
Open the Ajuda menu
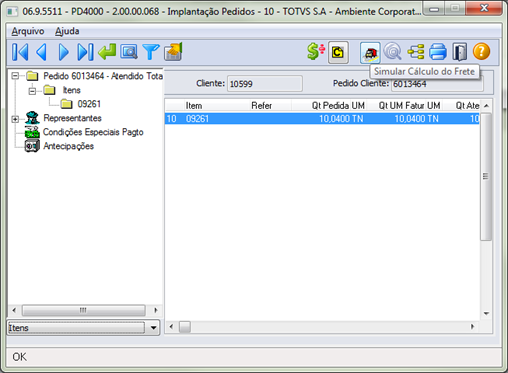tap(67, 31)
